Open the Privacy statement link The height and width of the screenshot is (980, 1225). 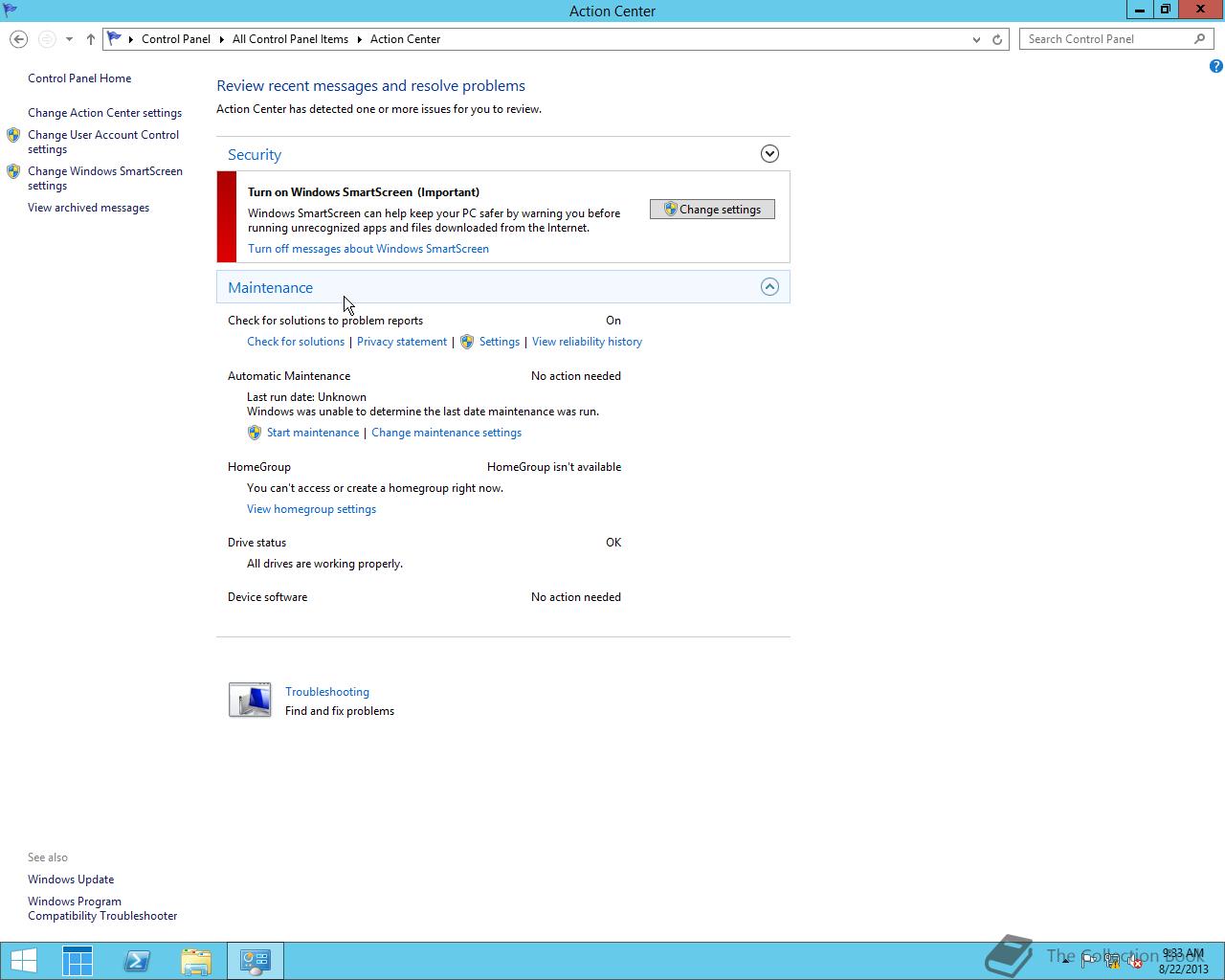402,342
